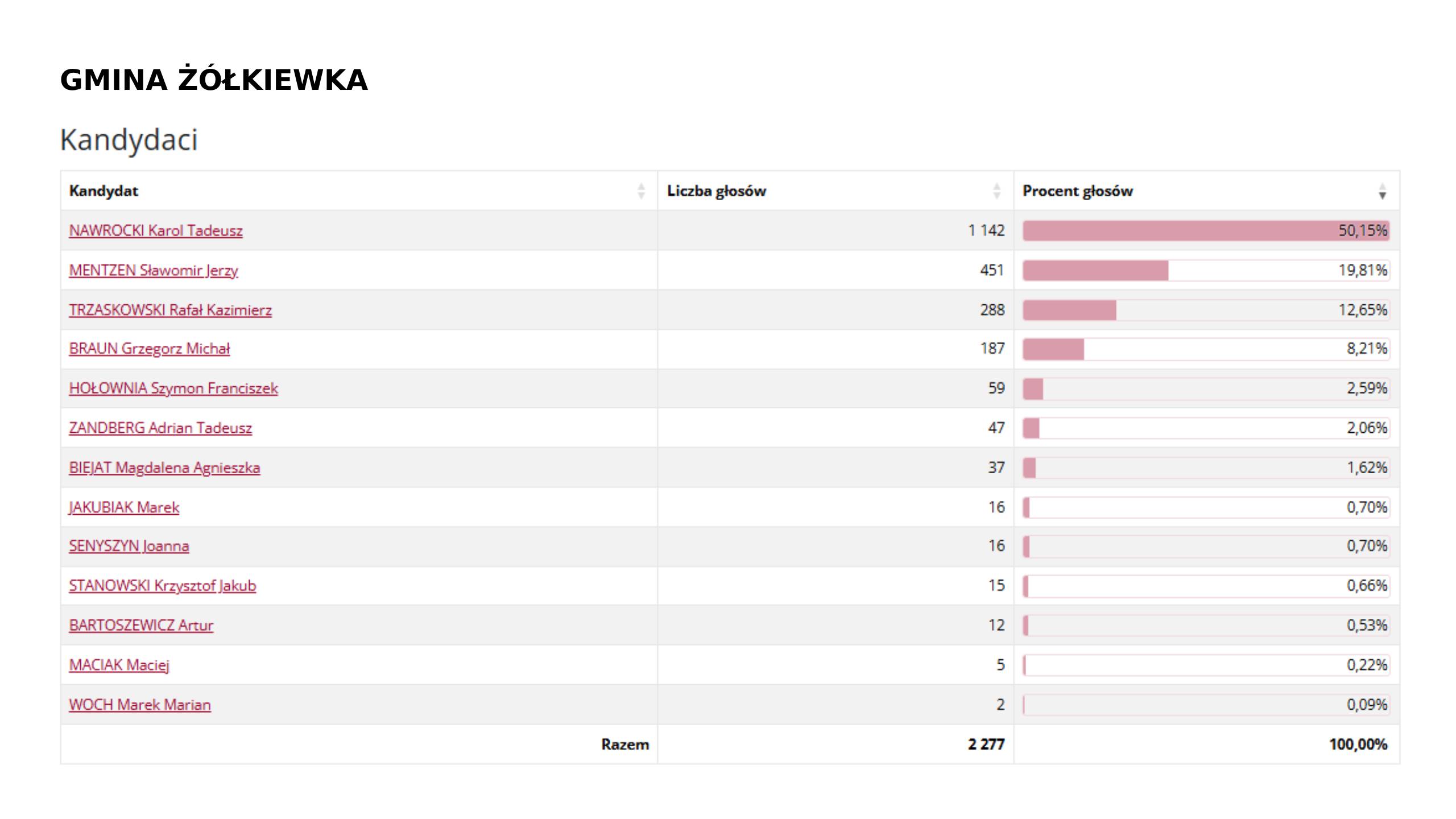Open HOŁOWNIA Szymon Franciszek page
This screenshot has height=819, width=1456.
[x=173, y=388]
